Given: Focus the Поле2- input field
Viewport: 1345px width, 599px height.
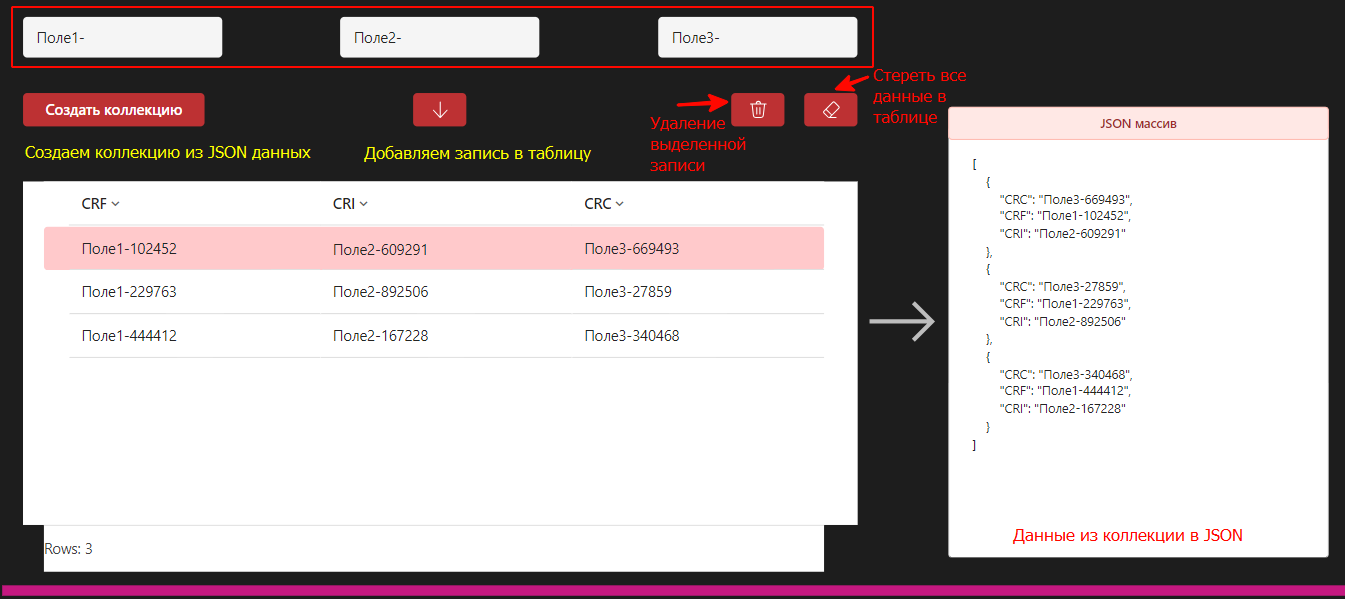Looking at the screenshot, I should [439, 38].
